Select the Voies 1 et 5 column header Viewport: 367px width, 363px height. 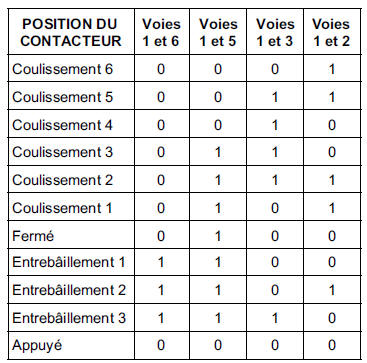[218, 32]
